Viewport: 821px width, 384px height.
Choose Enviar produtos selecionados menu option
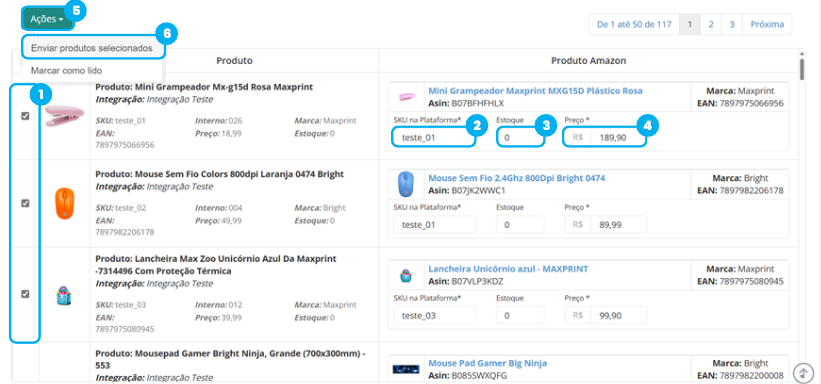[92, 48]
